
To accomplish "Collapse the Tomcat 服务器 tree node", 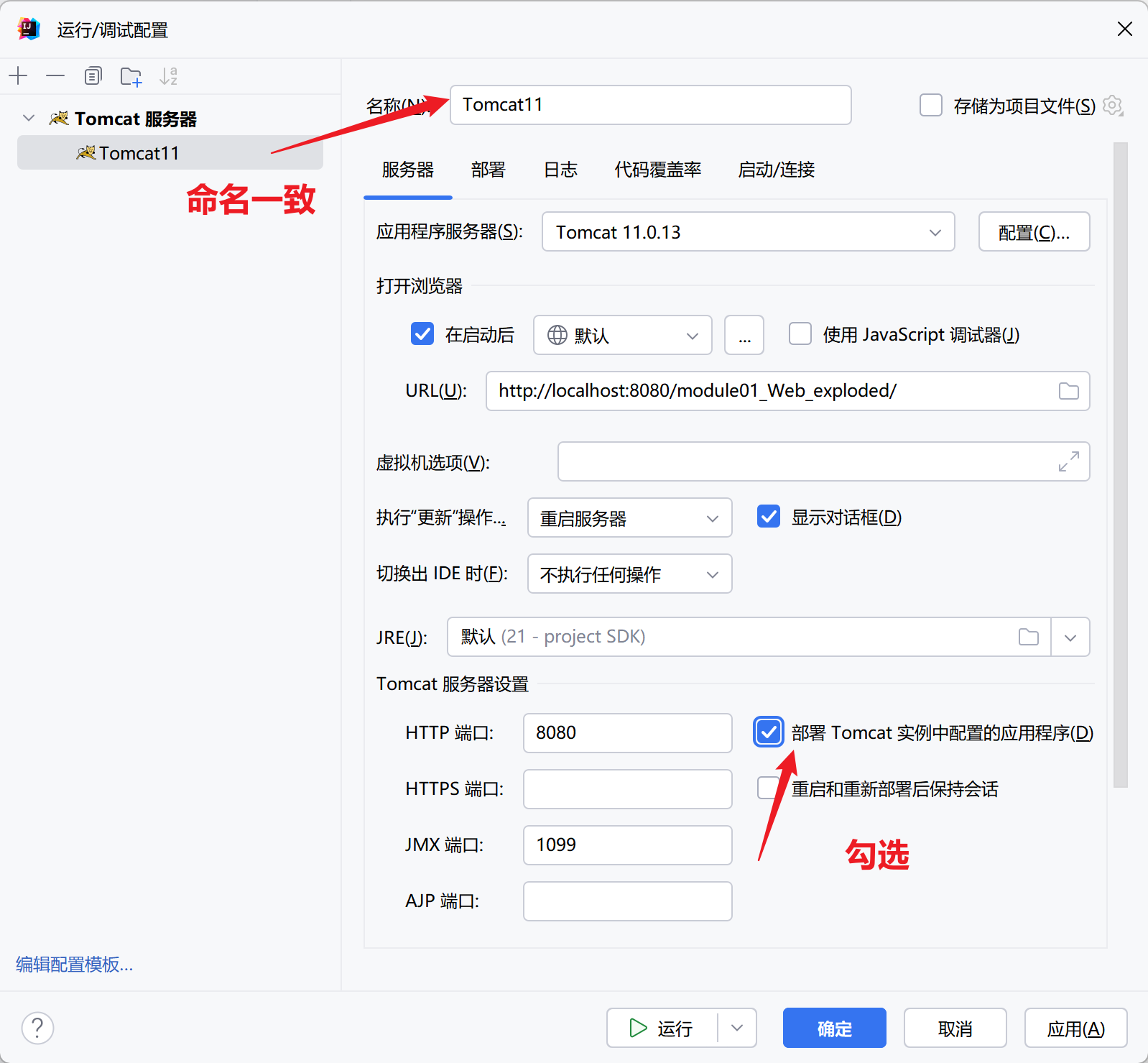I will point(29,118).
